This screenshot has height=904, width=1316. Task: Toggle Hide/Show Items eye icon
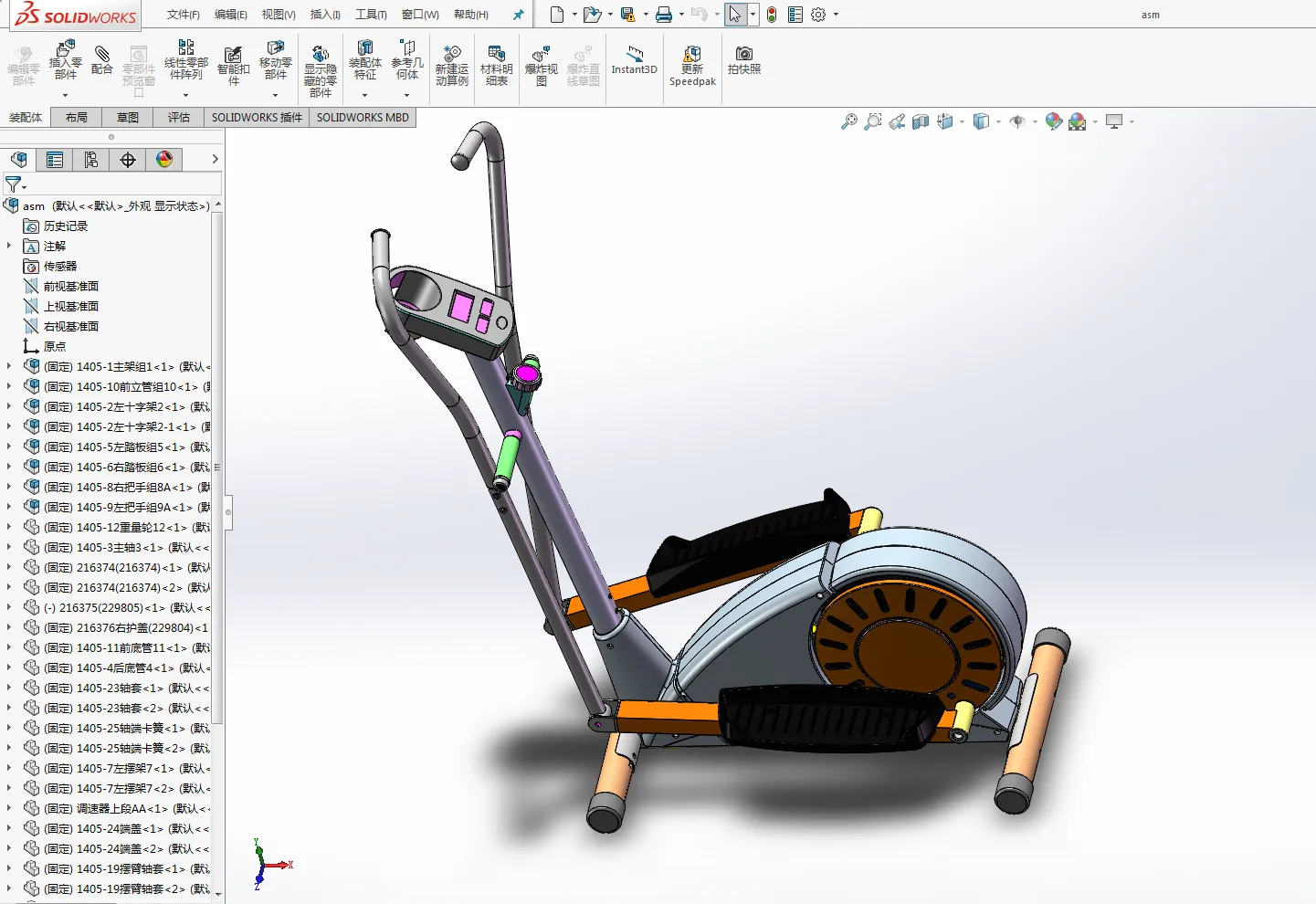1017,121
